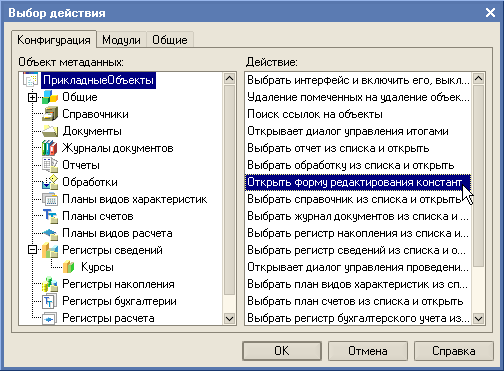Select the Курсы register icon
Screen dimensions: 504x371
pyautogui.click(x=69, y=267)
